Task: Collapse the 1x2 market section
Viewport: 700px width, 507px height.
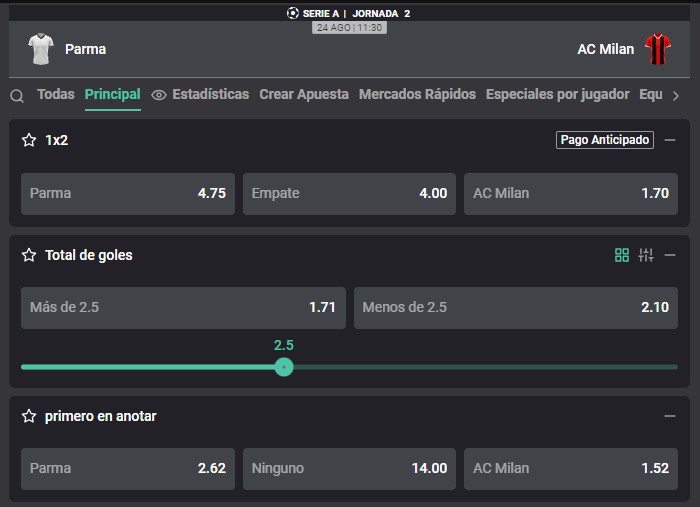Action: 670,140
